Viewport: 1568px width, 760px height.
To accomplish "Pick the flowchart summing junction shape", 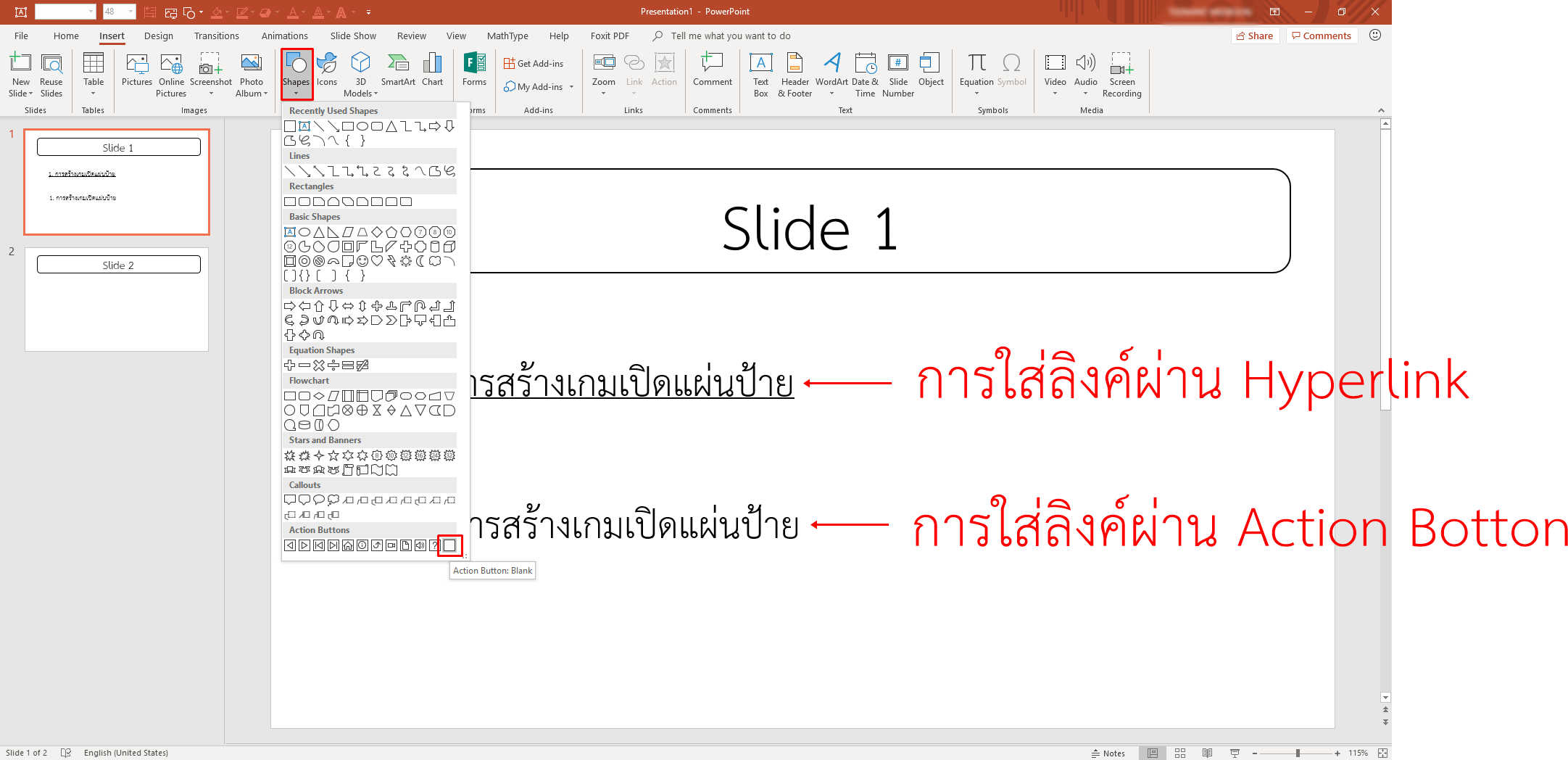I will point(348,410).
